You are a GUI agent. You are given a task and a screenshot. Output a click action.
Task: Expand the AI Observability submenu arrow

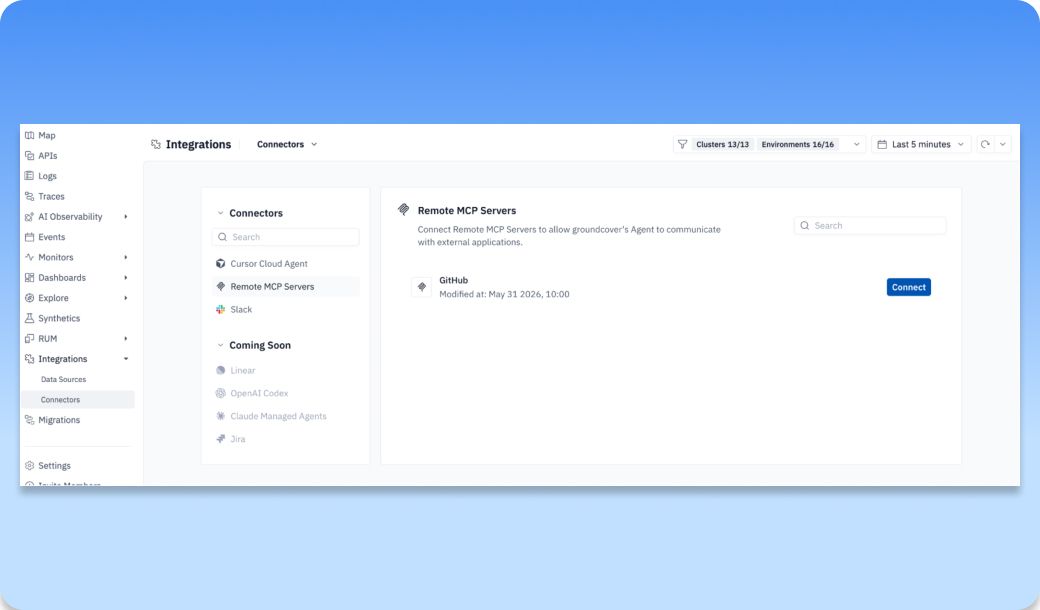coord(125,217)
